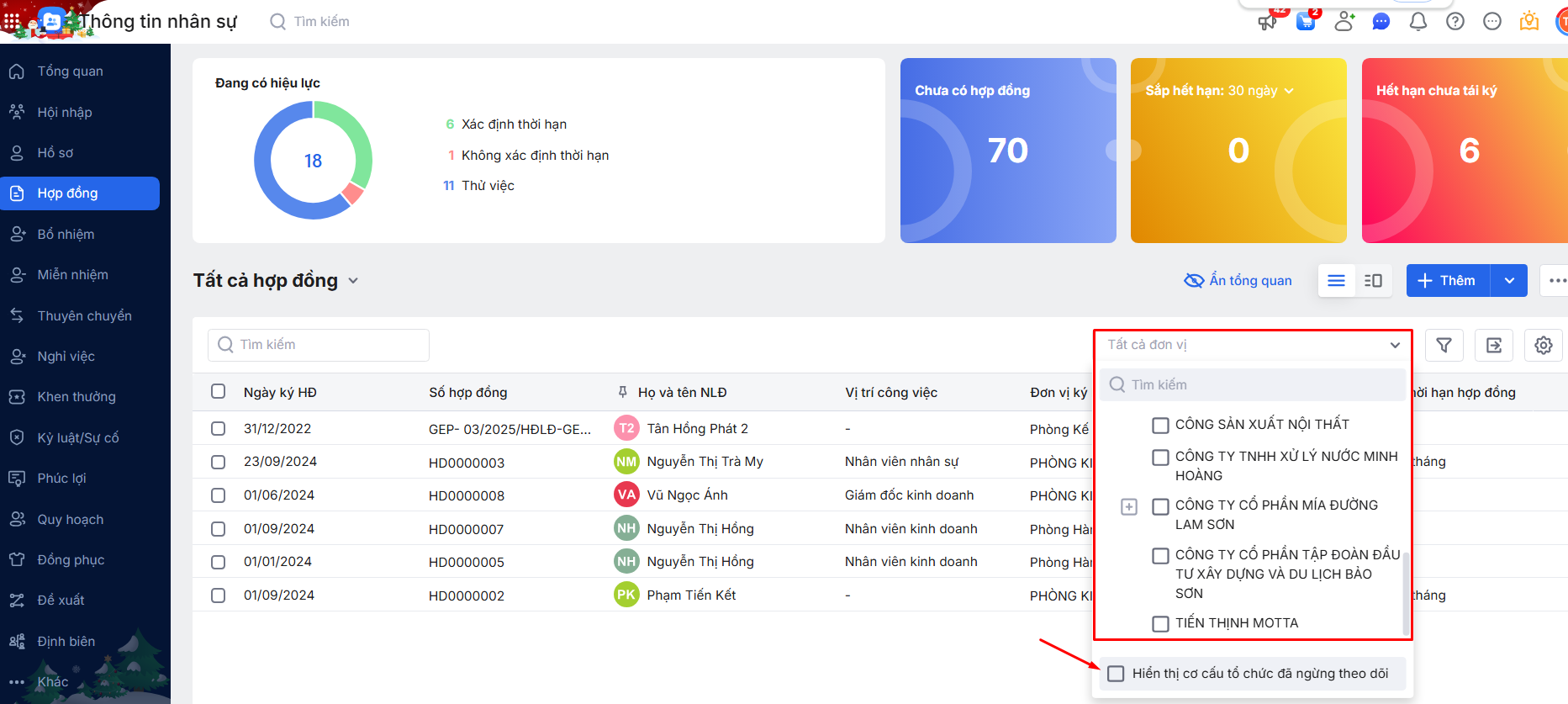Click the pin icon on Họ và tên NLĐ column
1568x704 pixels.
623,392
